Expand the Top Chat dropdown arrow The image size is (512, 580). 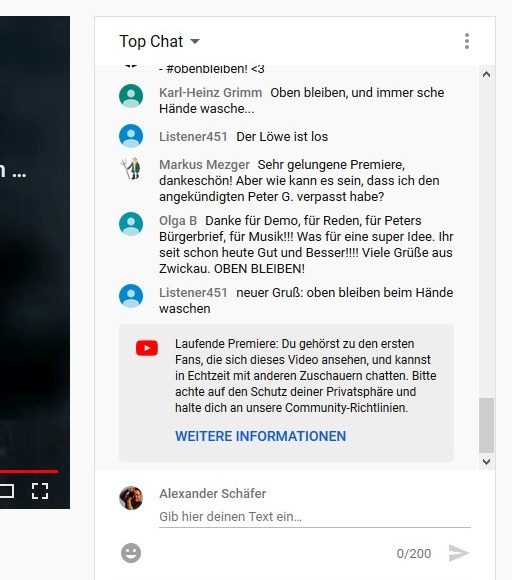[195, 41]
